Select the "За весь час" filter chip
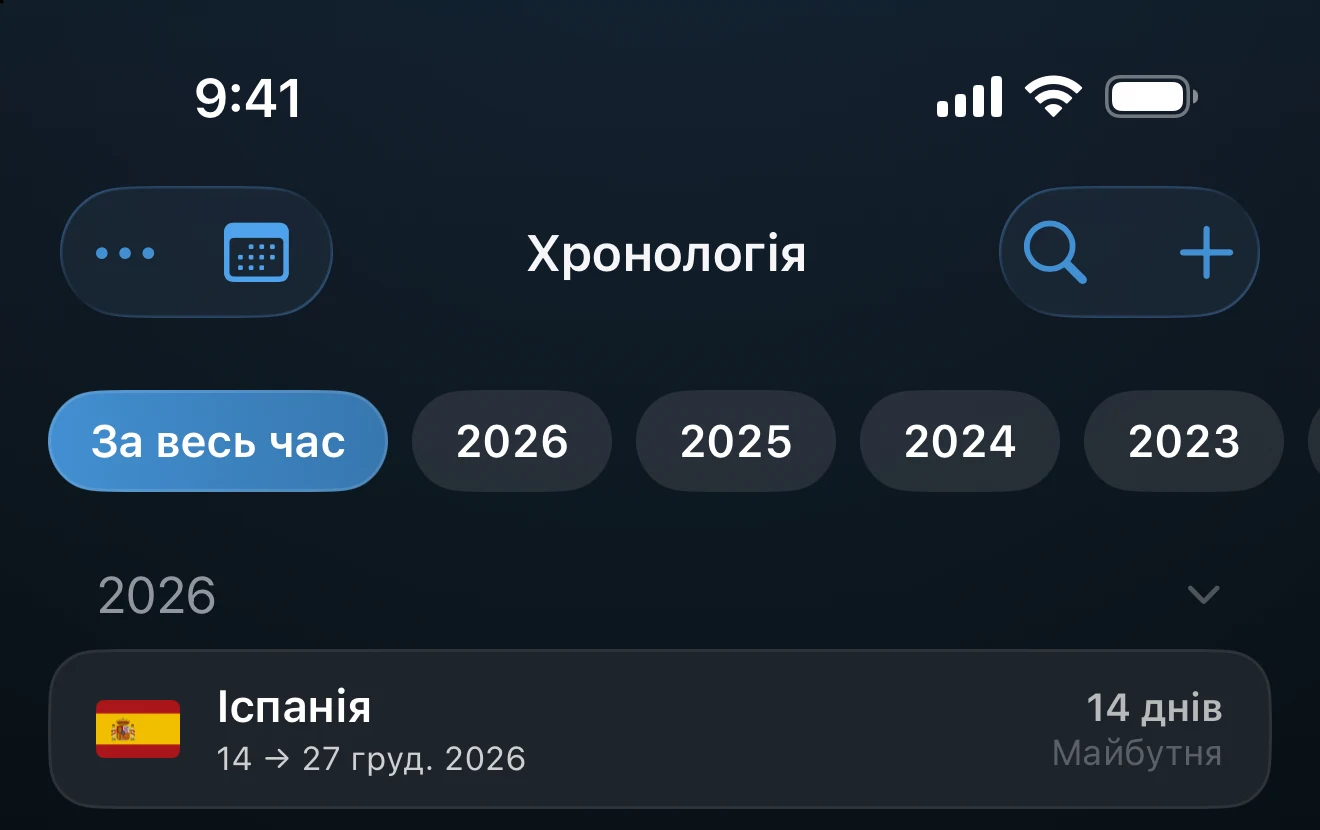The width and height of the screenshot is (1320, 830). point(218,441)
